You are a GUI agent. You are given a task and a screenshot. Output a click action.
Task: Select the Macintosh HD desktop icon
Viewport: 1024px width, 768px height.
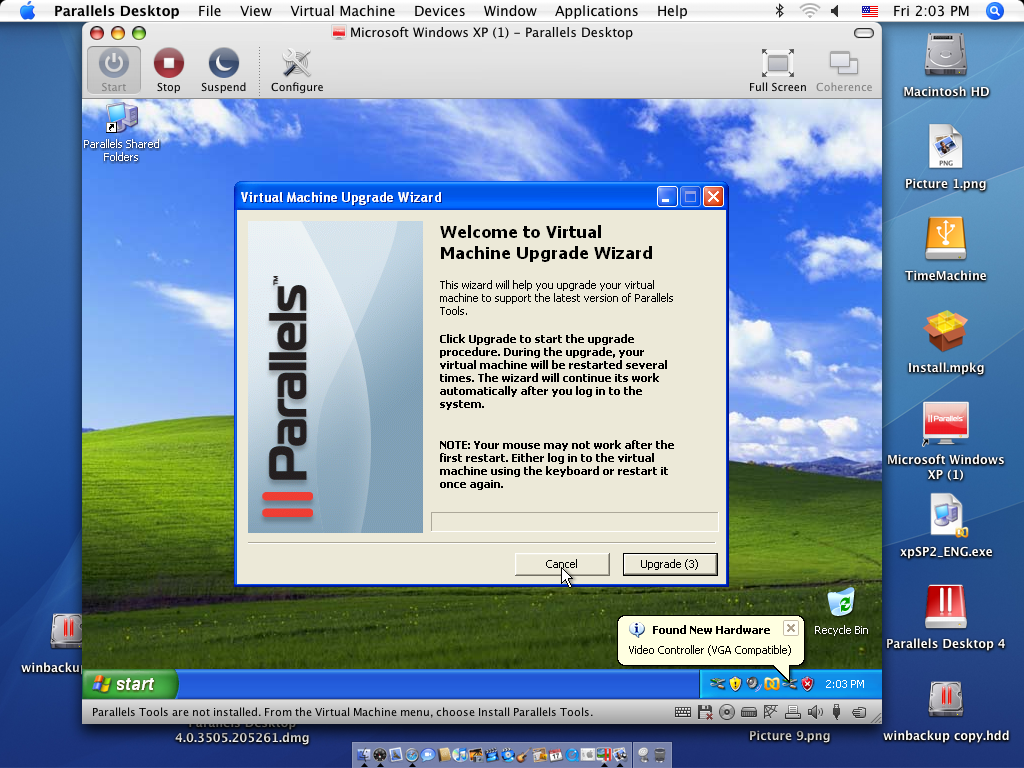(946, 65)
